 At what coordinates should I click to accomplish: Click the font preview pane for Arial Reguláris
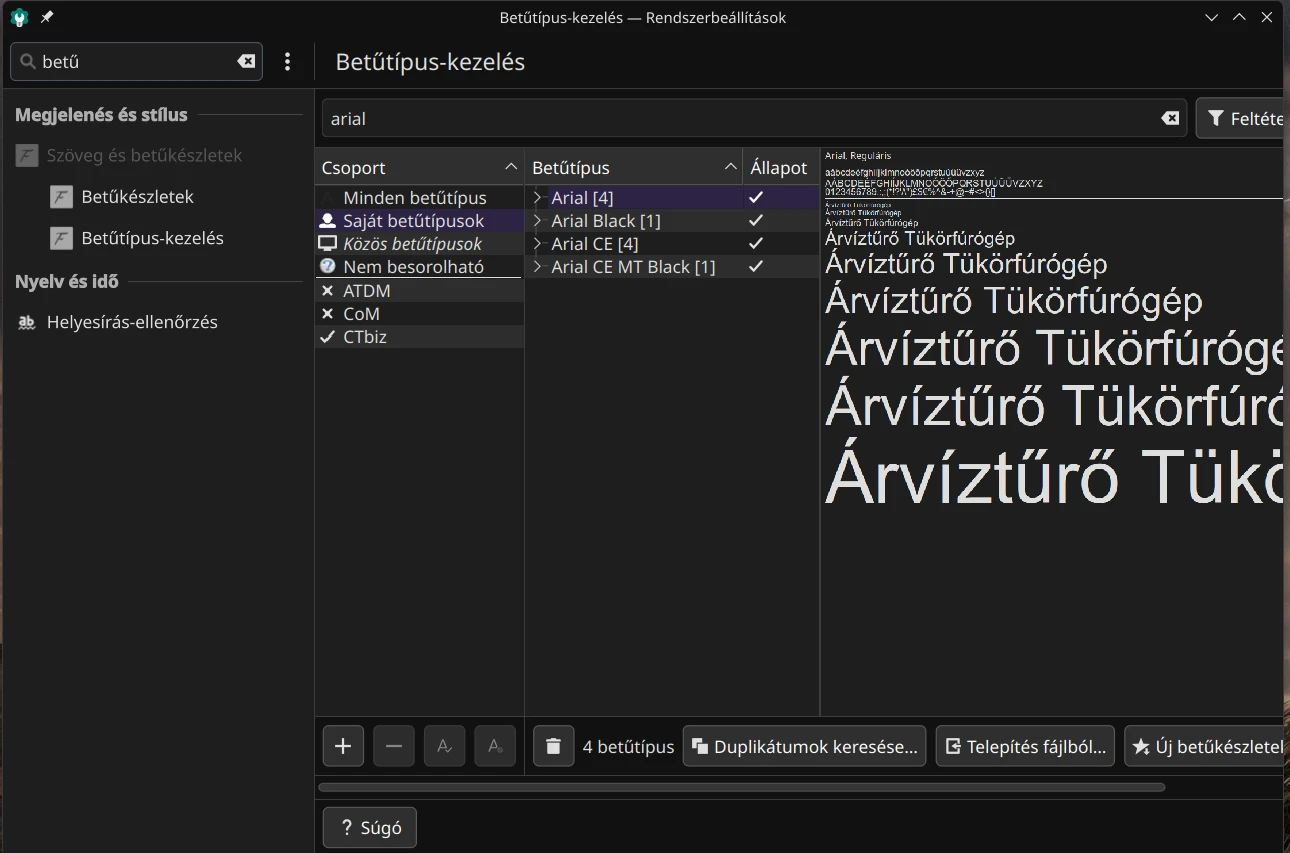(1052, 430)
